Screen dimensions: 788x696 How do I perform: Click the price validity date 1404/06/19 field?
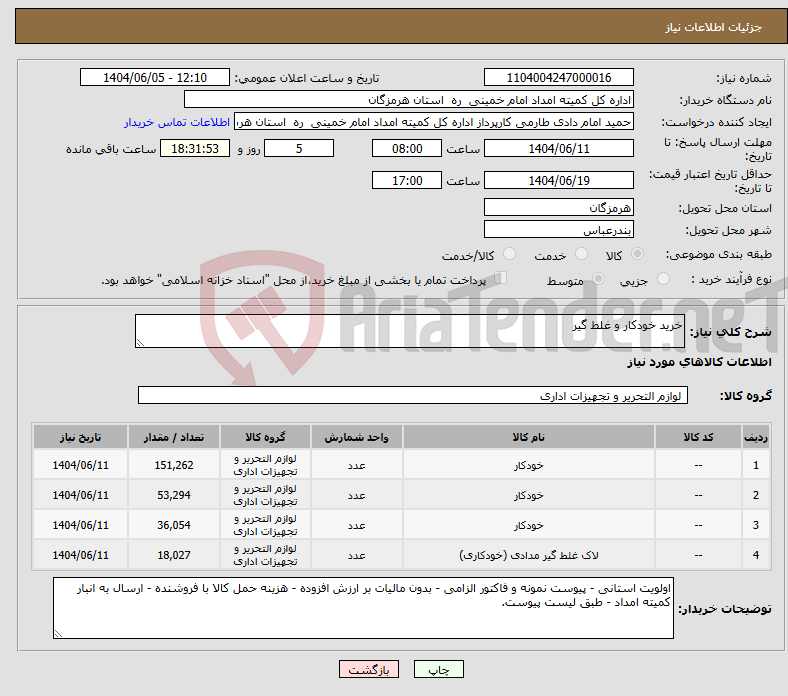click(x=558, y=181)
